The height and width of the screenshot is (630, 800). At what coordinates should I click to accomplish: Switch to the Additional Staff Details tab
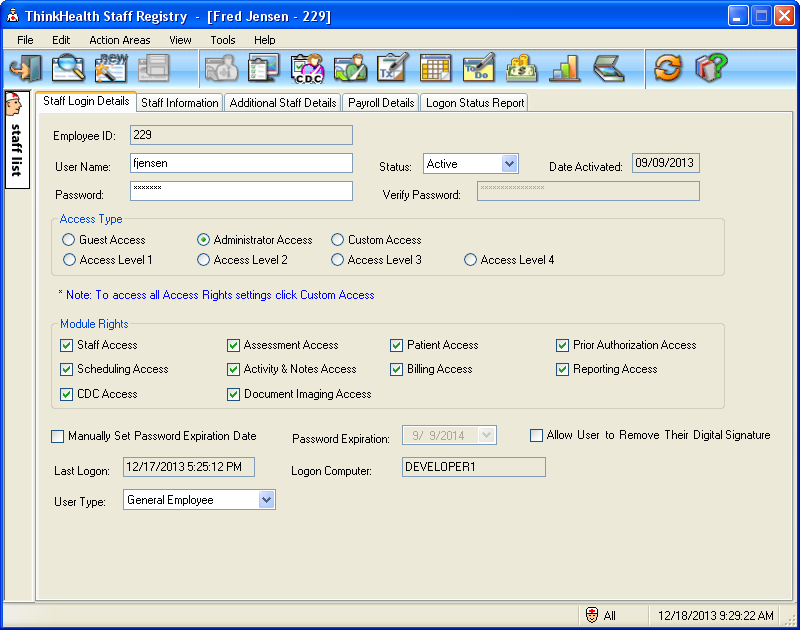tap(283, 103)
